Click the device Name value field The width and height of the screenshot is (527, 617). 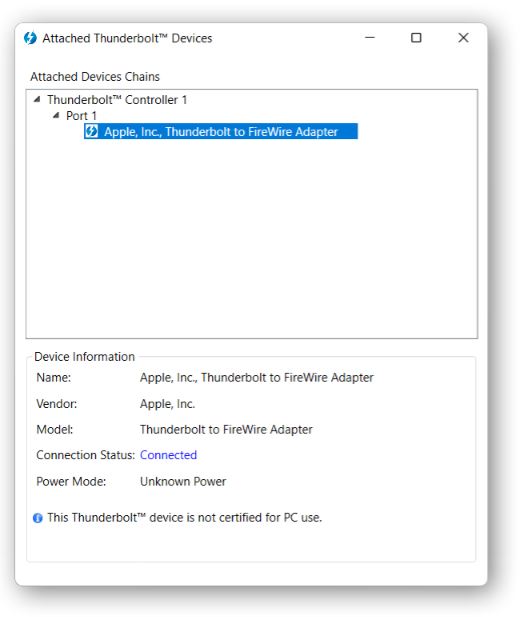coord(257,378)
